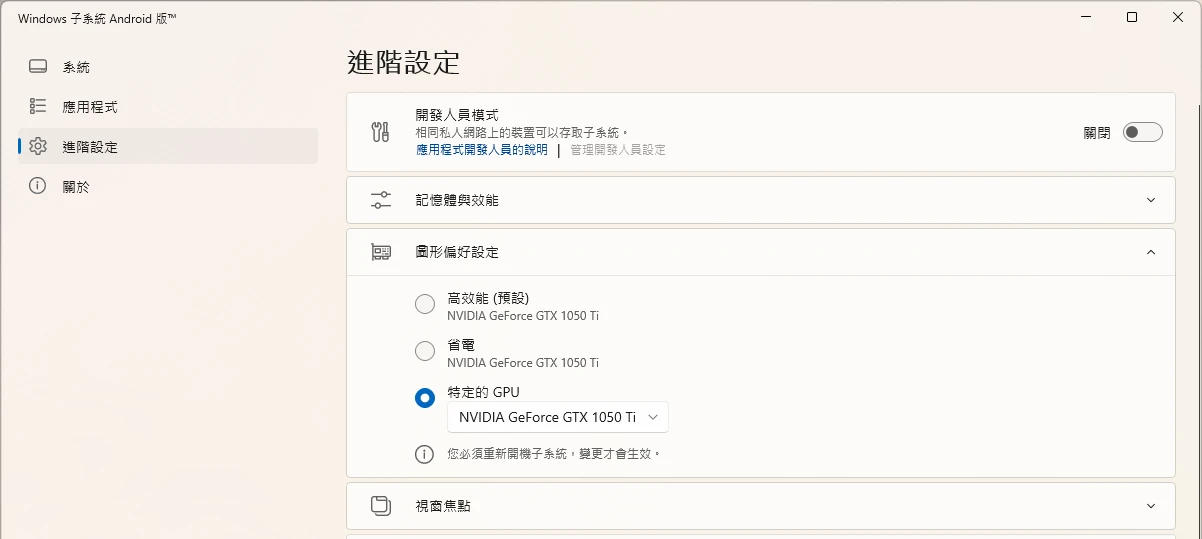This screenshot has height=539, width=1202.
Task: Select 進階設定 in the sidebar
Action: [168, 146]
